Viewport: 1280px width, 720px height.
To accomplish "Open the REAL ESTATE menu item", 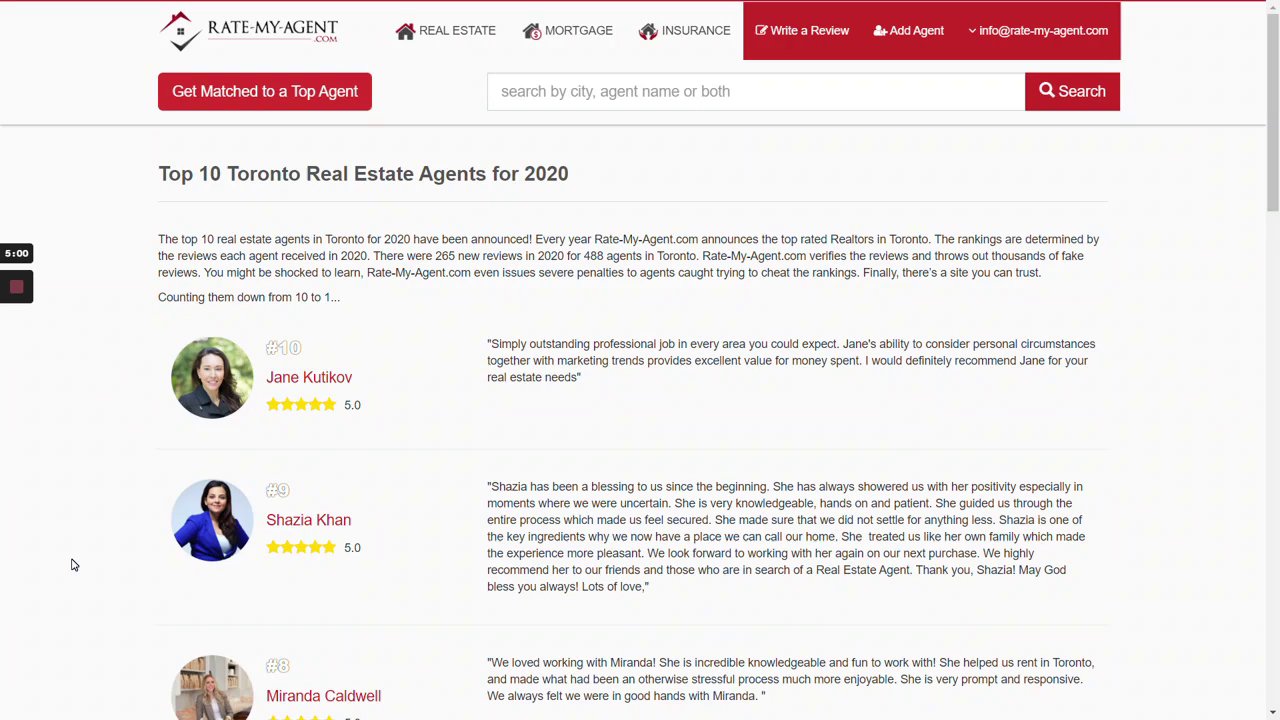I will (446, 31).
